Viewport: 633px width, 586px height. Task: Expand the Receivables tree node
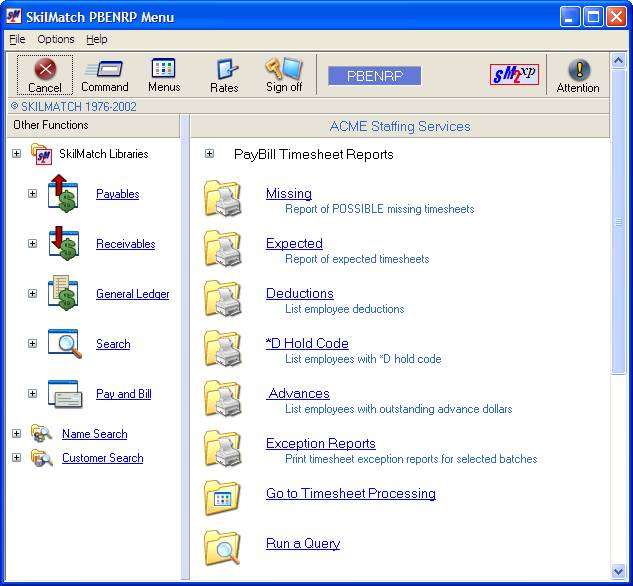click(32, 244)
